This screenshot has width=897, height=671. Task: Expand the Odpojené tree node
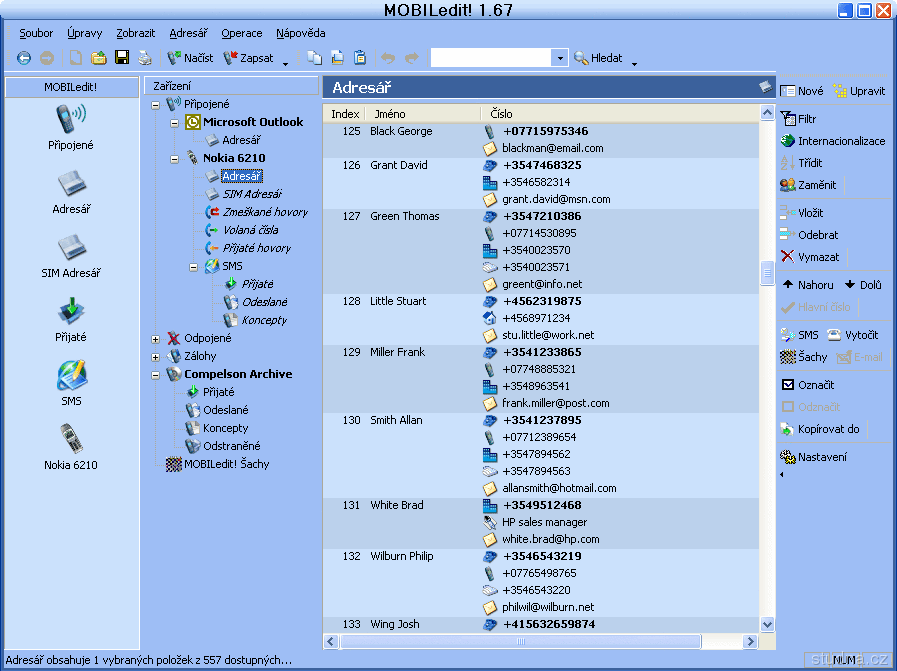[155, 339]
